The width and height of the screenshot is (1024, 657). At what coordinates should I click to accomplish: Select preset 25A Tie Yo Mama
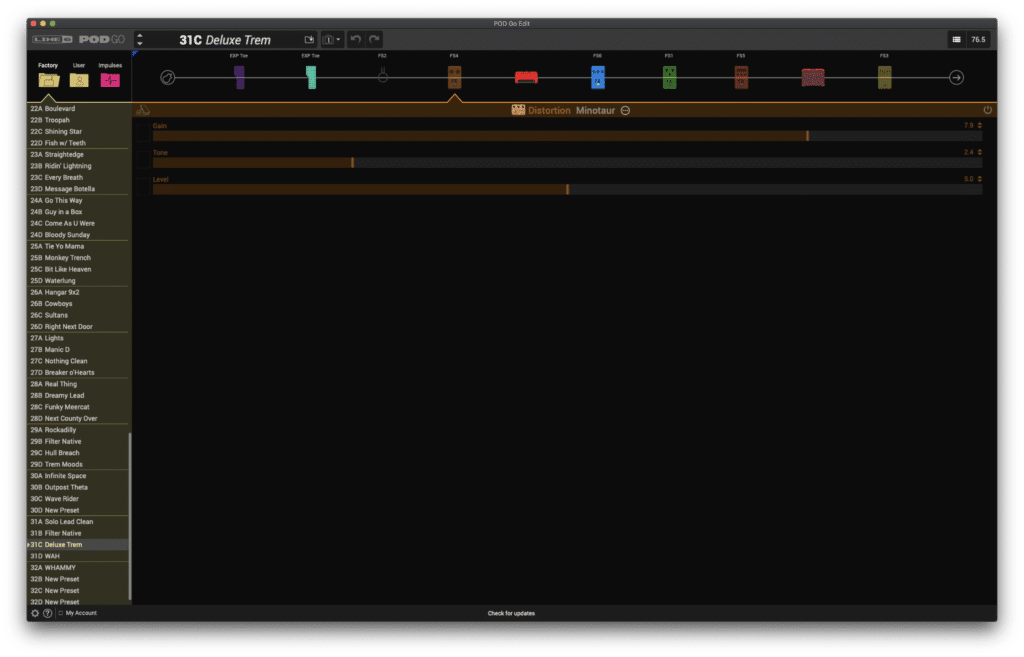[78, 246]
